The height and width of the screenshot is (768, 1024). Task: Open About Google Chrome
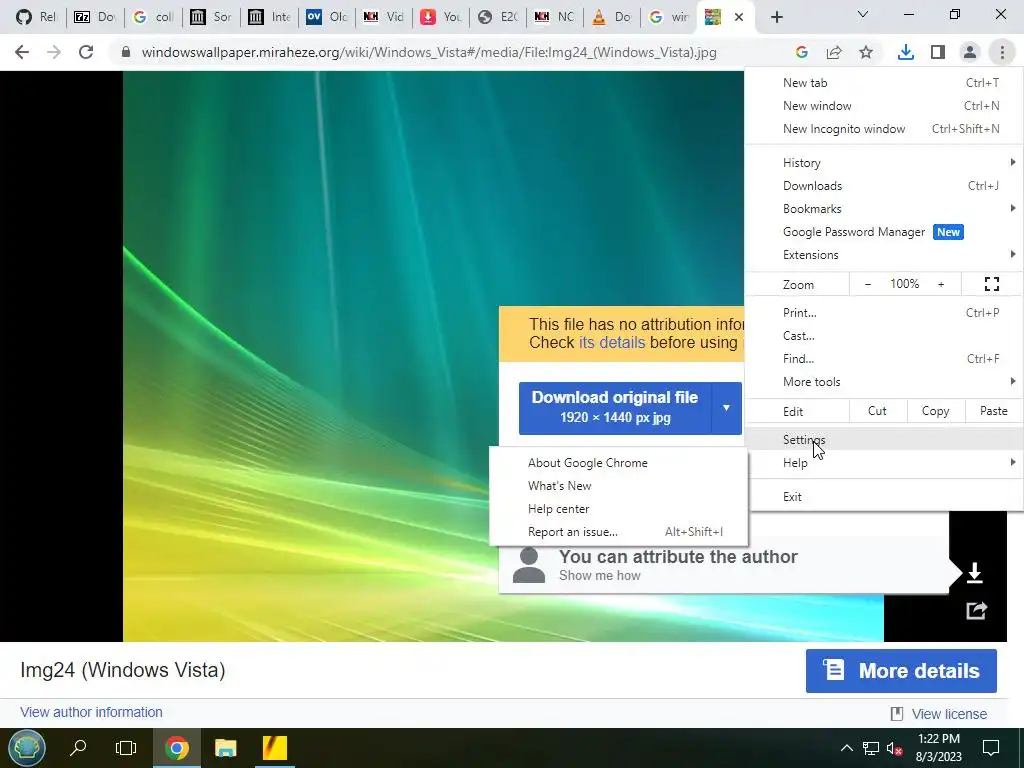tap(618, 462)
